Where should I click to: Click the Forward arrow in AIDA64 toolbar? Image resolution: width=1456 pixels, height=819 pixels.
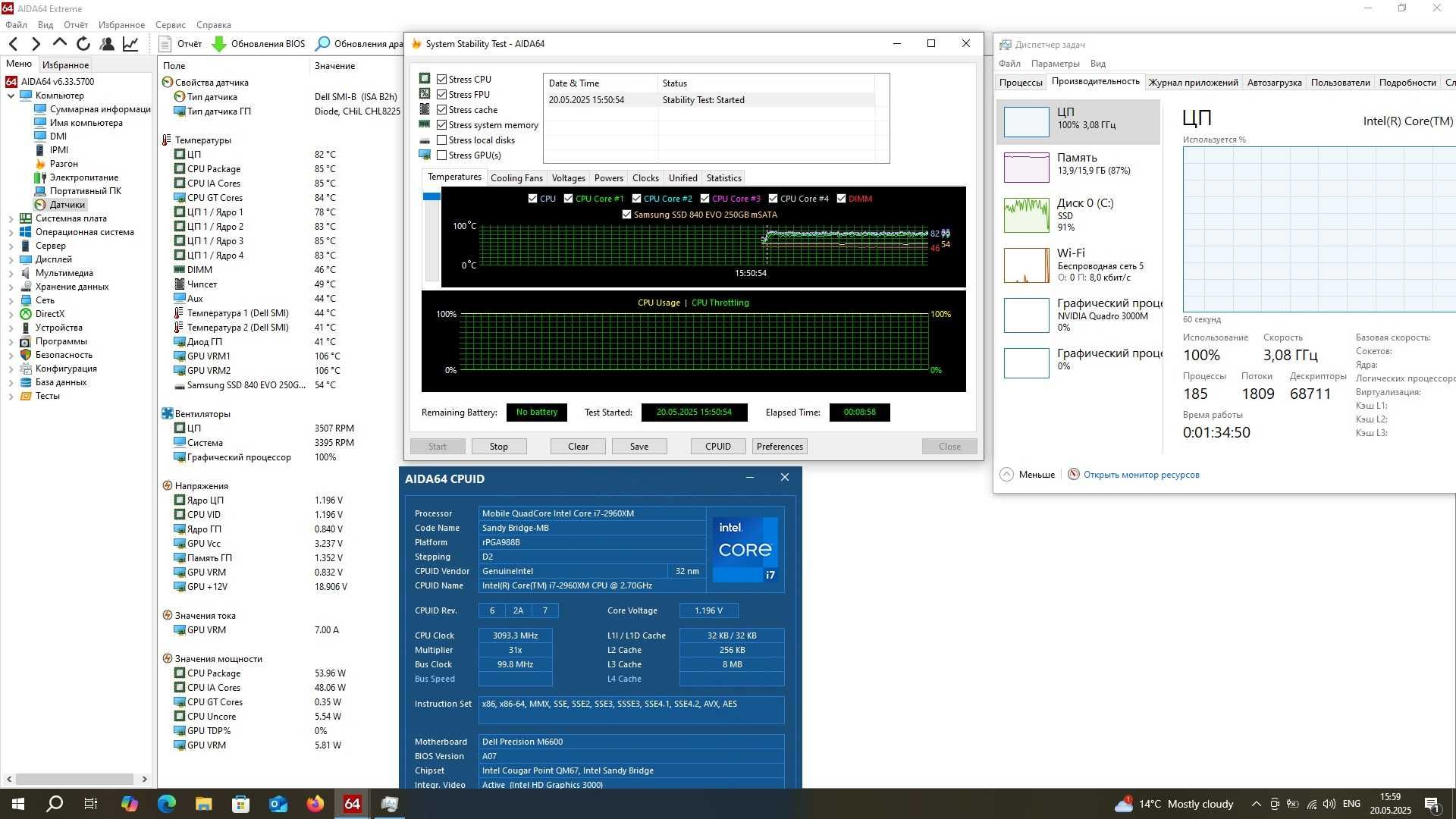tap(36, 44)
